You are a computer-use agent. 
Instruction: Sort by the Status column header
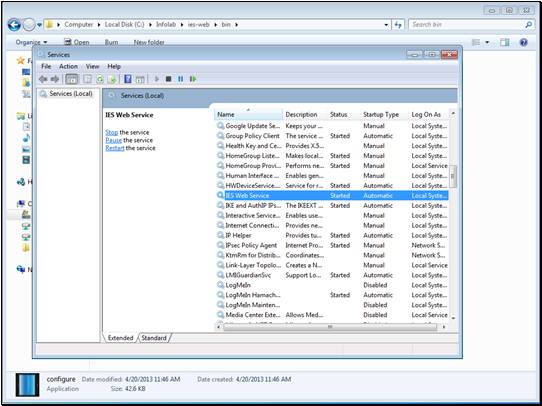(344, 114)
